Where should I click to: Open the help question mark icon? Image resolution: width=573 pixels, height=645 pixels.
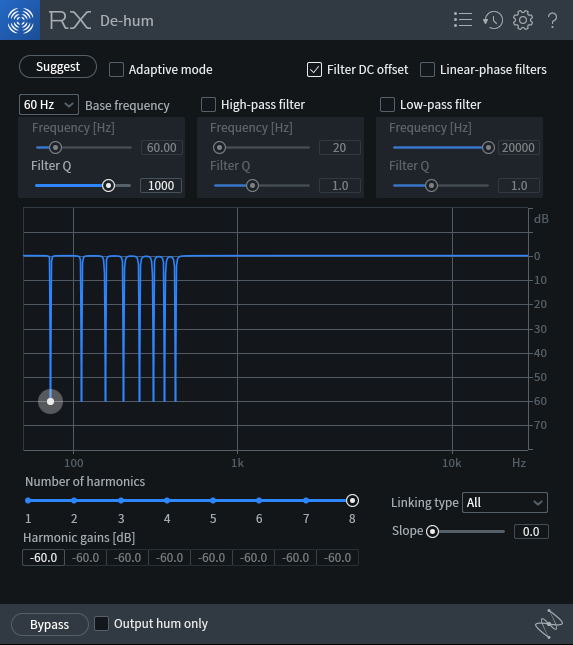tap(553, 20)
